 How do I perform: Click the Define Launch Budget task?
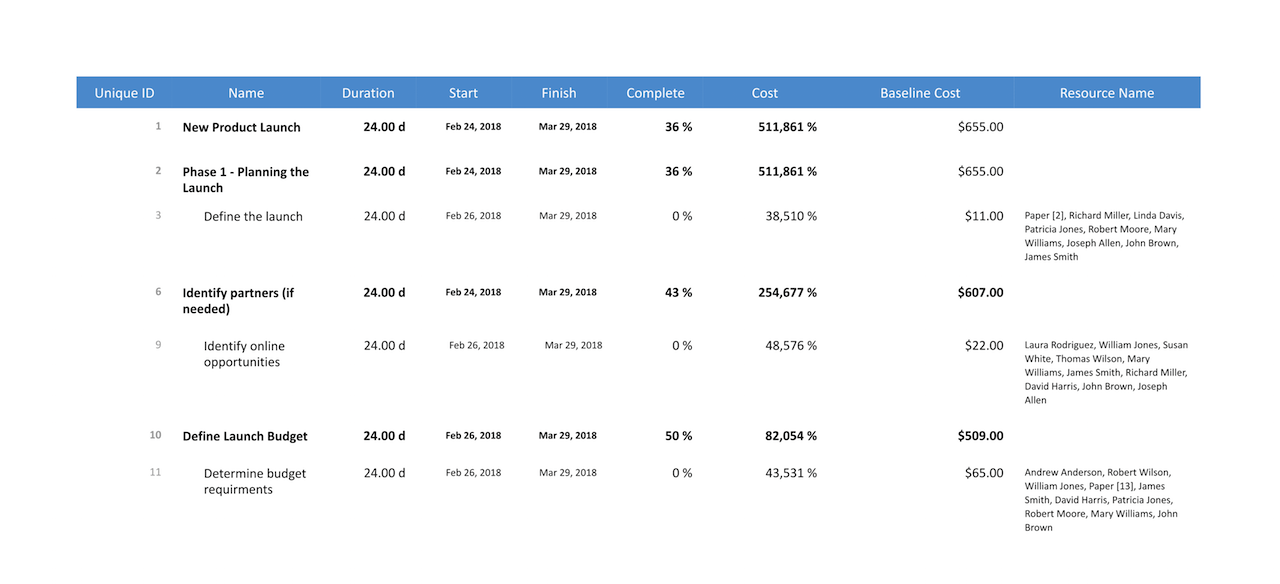245,436
